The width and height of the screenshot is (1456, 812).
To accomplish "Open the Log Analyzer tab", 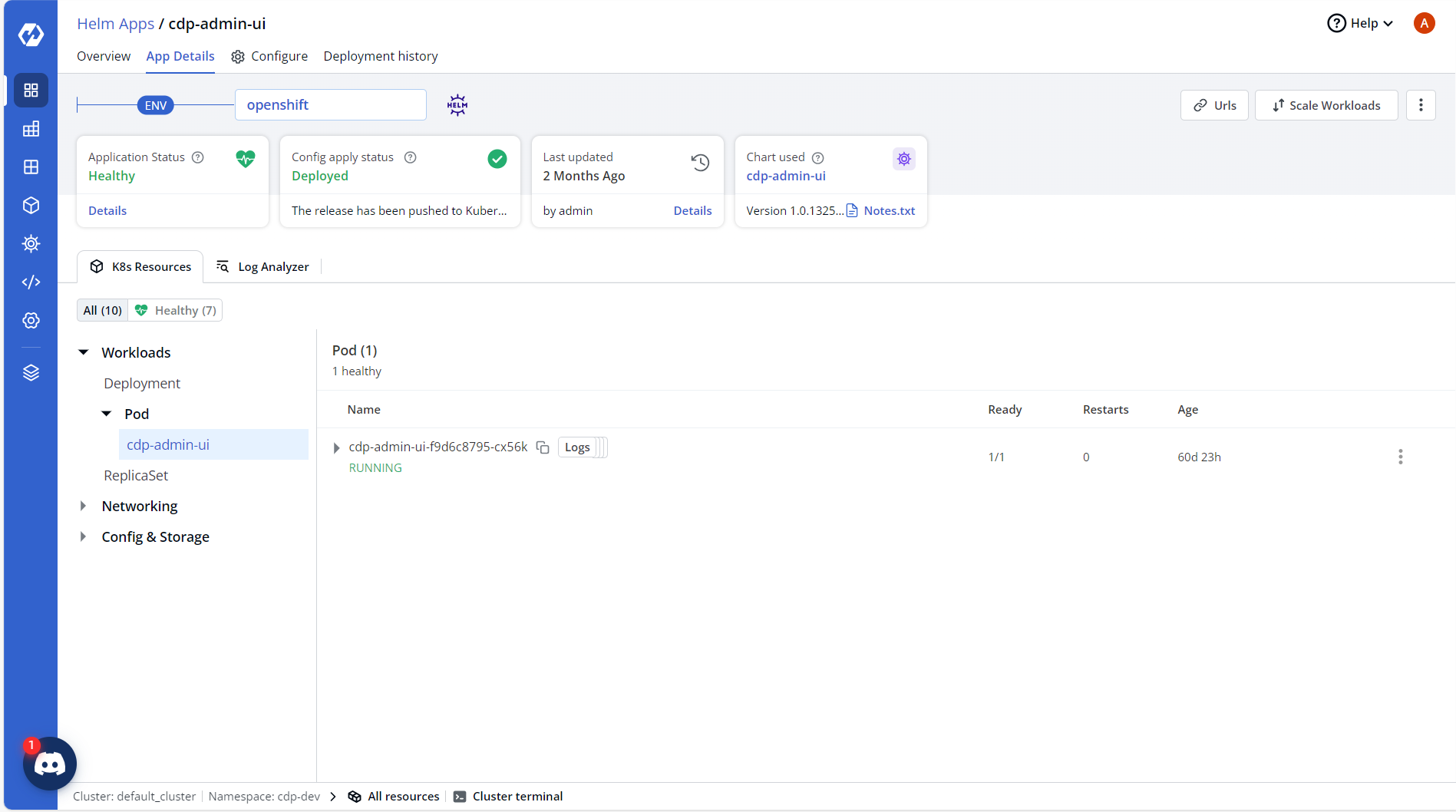I will point(263,266).
